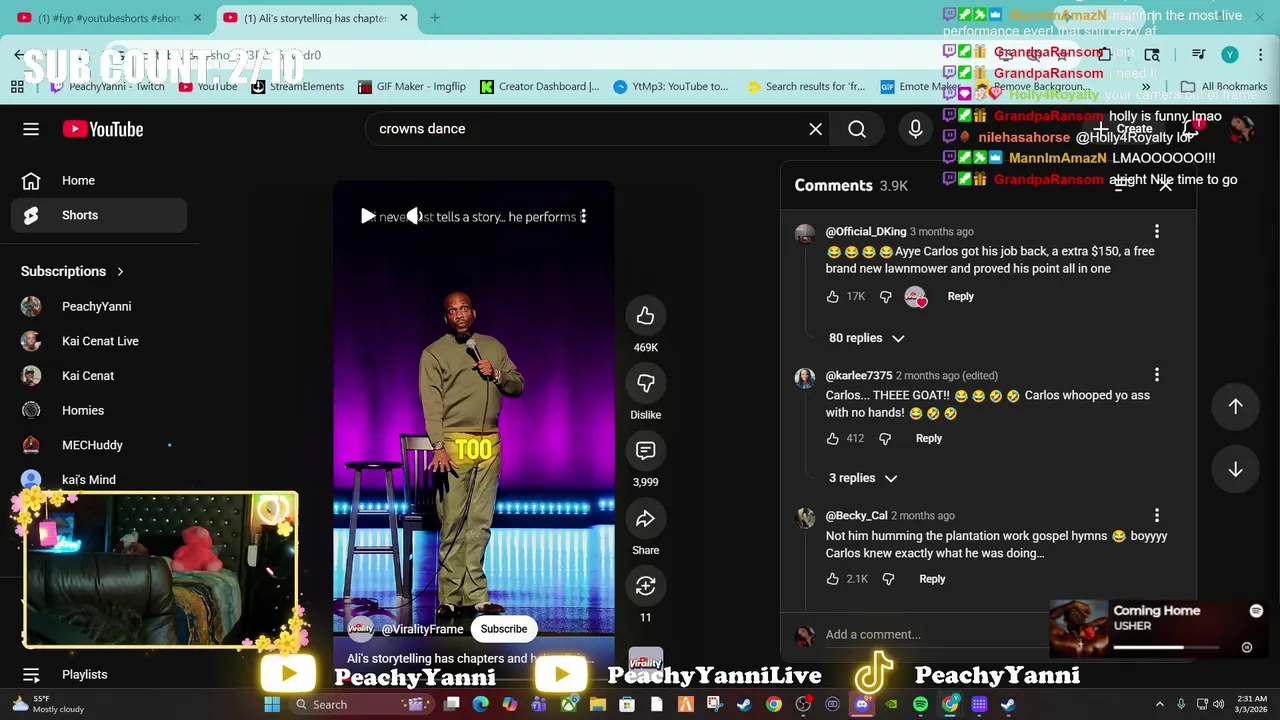Open options menu for @Official_DKing comment
This screenshot has height=720, width=1280.
[x=1157, y=232]
